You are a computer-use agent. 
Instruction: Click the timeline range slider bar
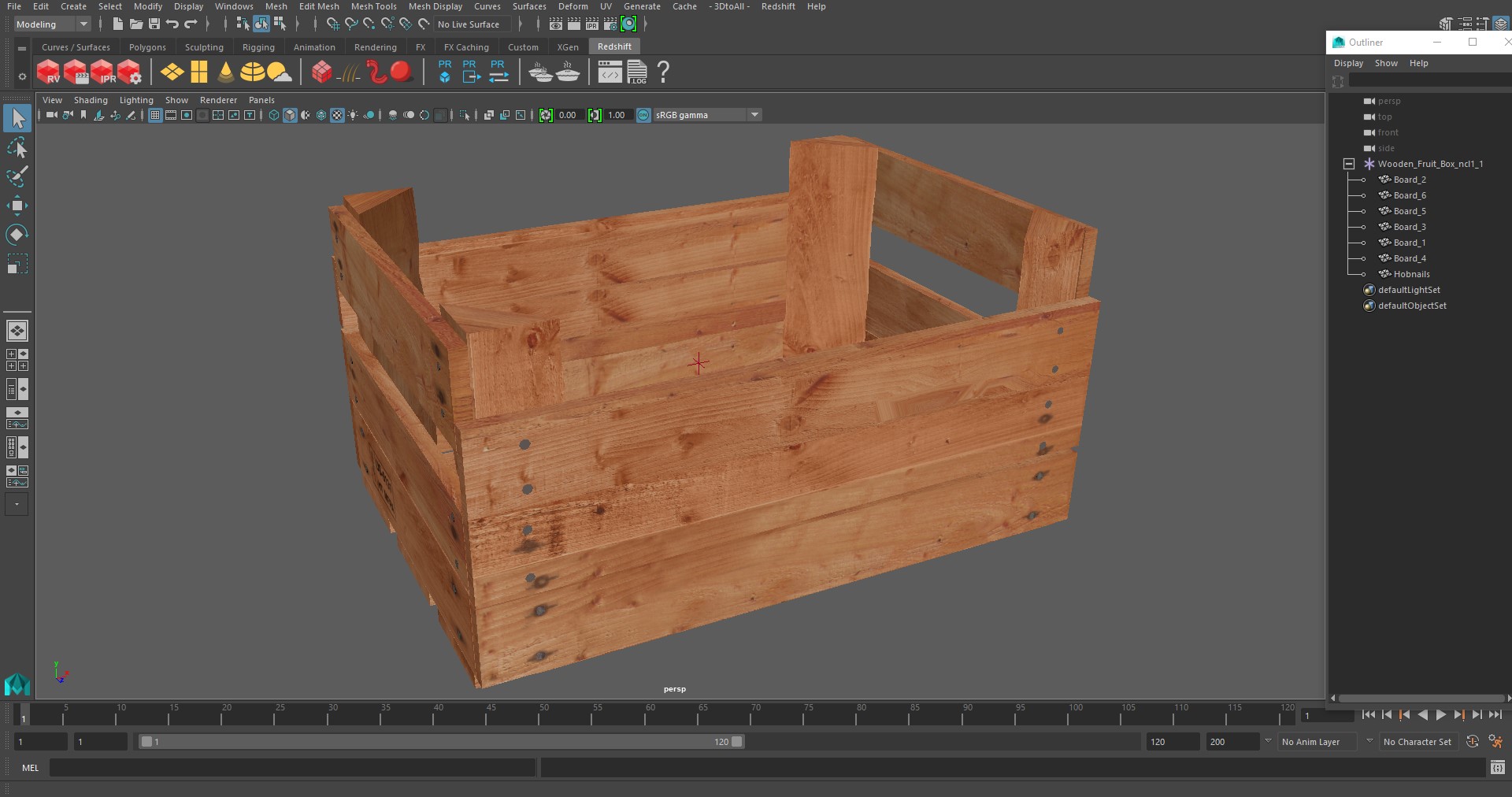click(x=441, y=742)
